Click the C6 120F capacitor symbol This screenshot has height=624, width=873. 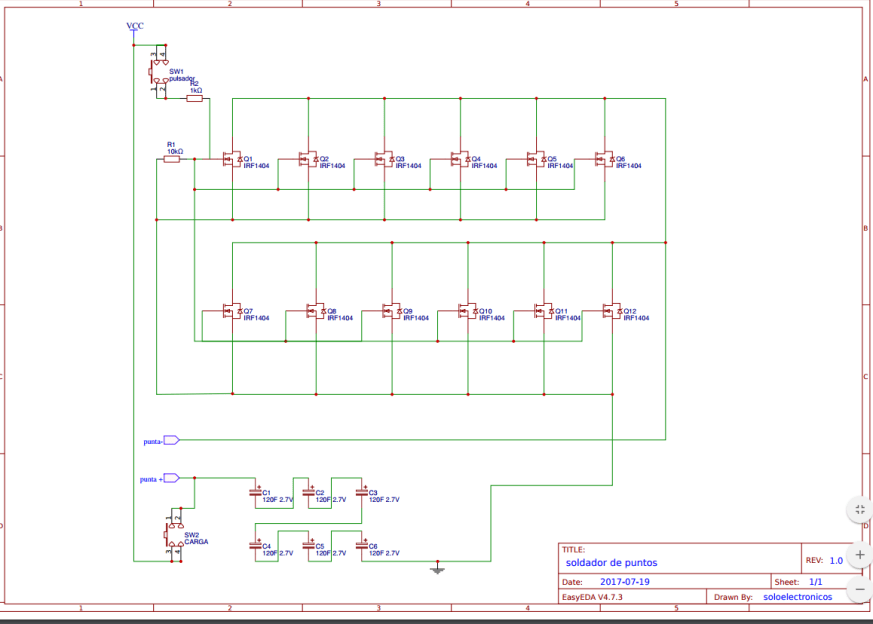tap(362, 548)
